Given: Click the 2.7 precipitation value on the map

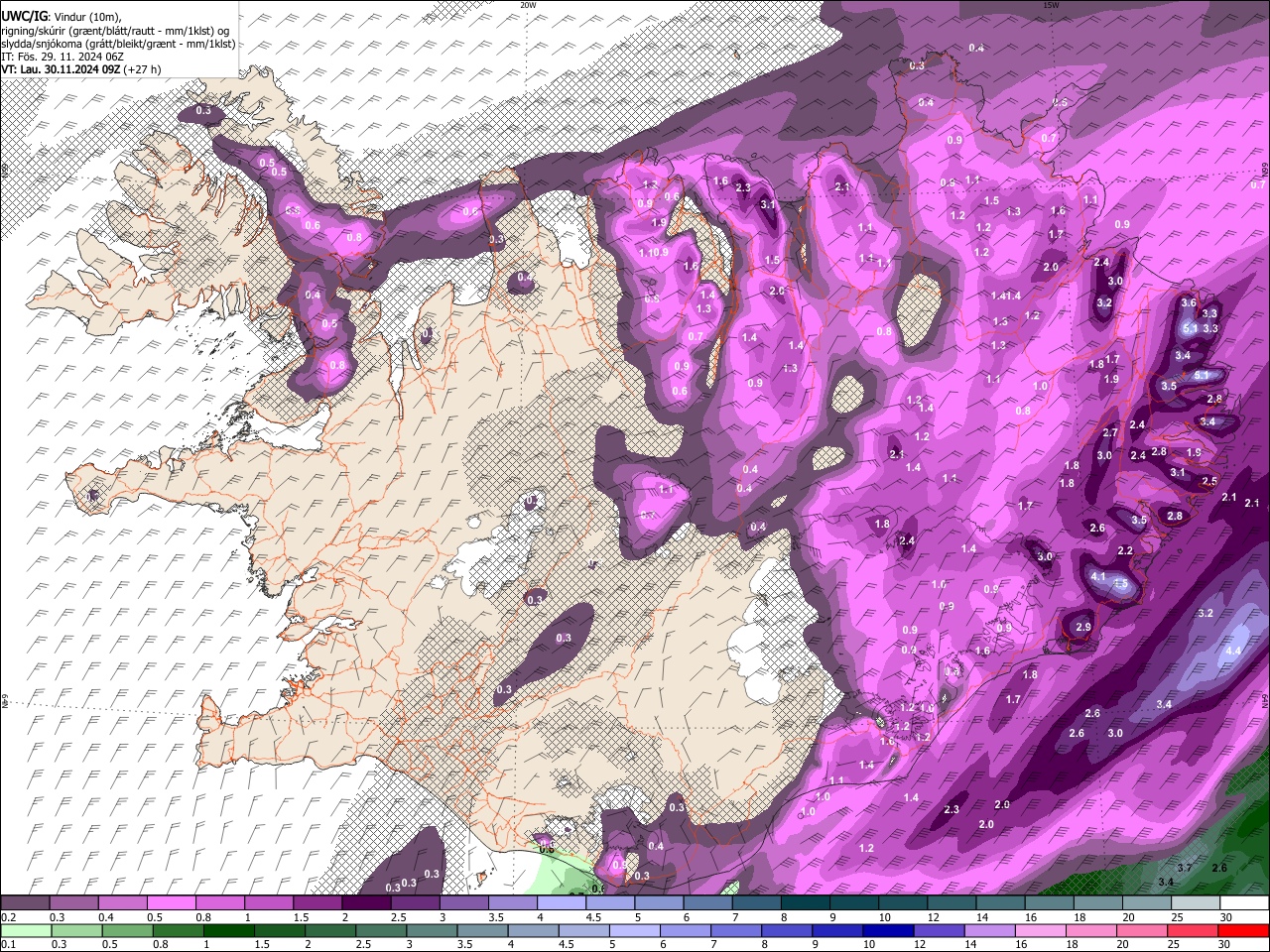Looking at the screenshot, I should (x=1110, y=432).
